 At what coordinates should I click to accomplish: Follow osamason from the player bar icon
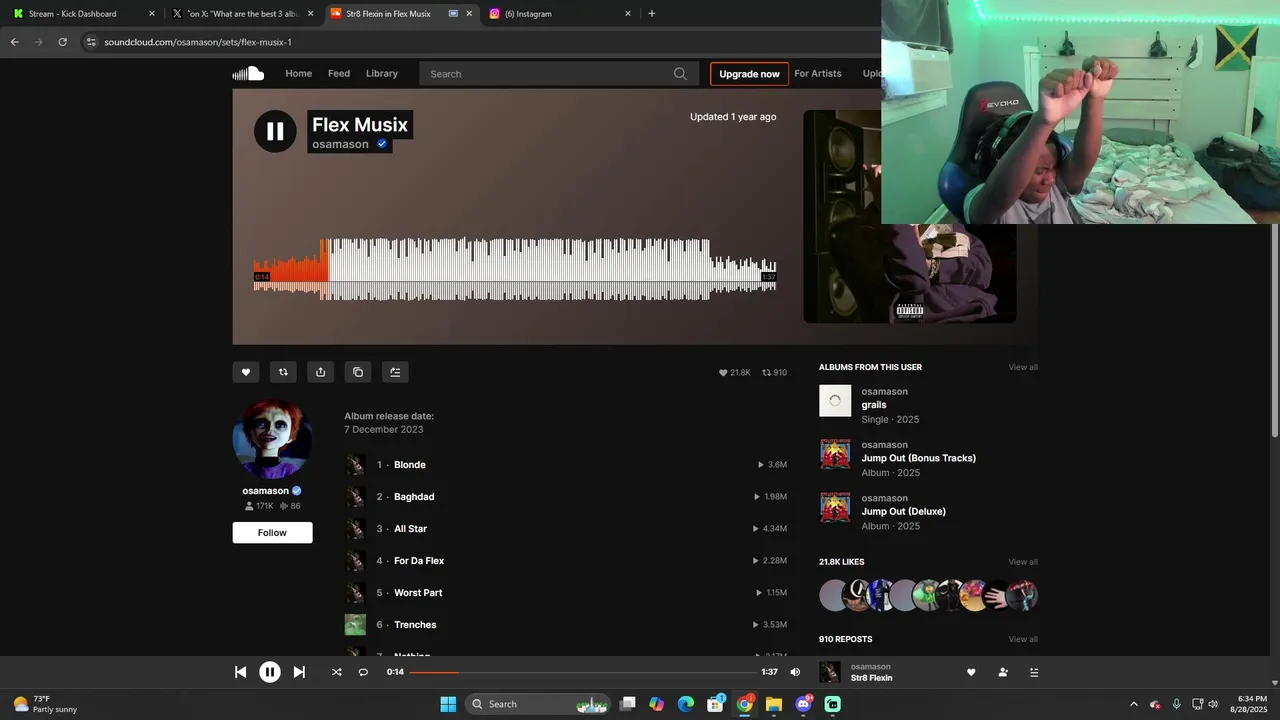coord(1003,672)
